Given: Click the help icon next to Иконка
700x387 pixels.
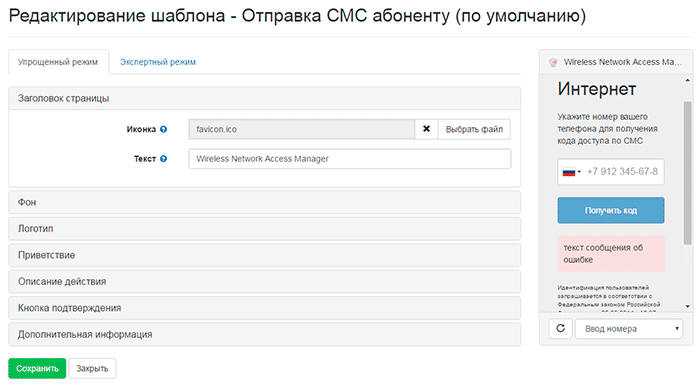Looking at the screenshot, I should point(163,129).
